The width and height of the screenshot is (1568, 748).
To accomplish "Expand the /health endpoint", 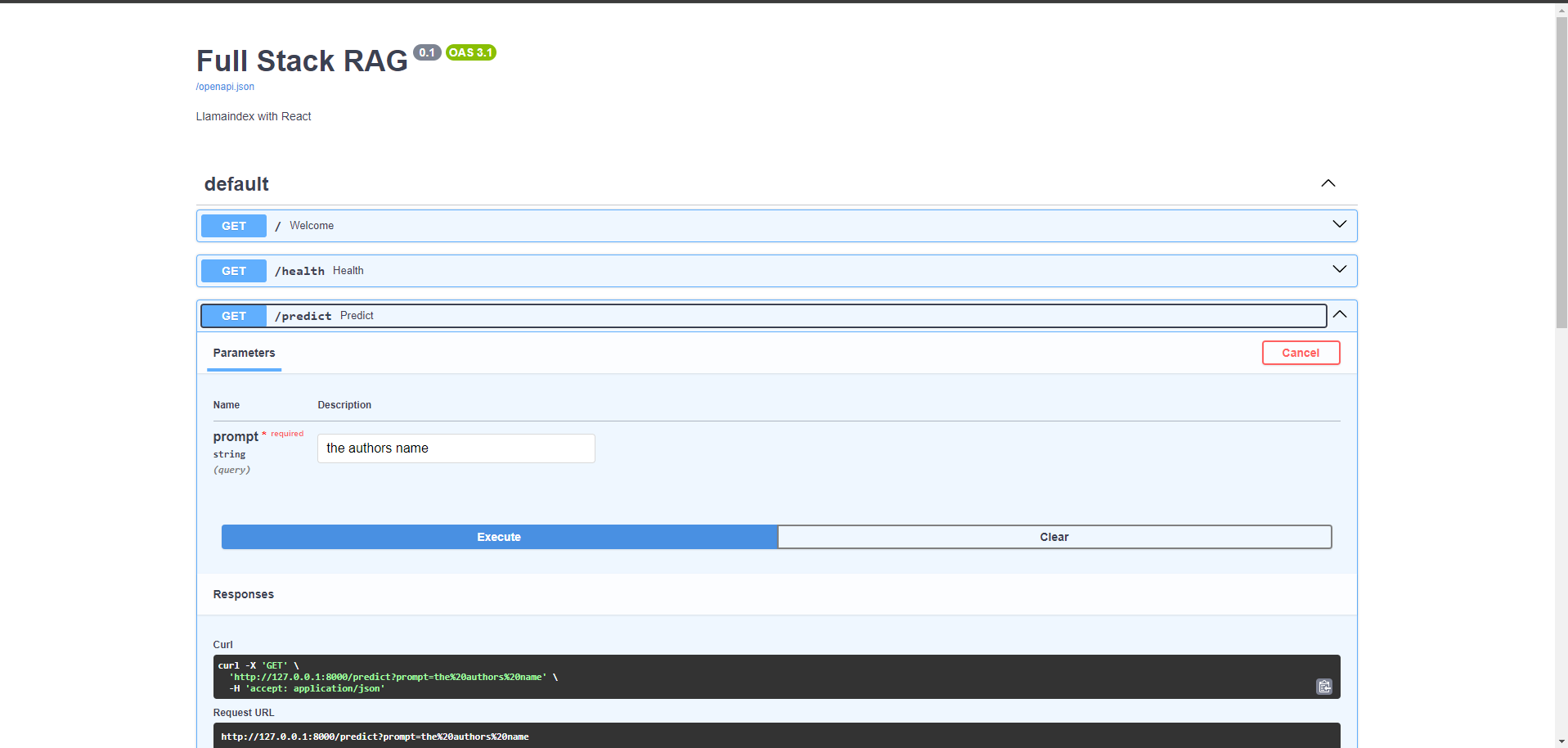I will click(1339, 269).
